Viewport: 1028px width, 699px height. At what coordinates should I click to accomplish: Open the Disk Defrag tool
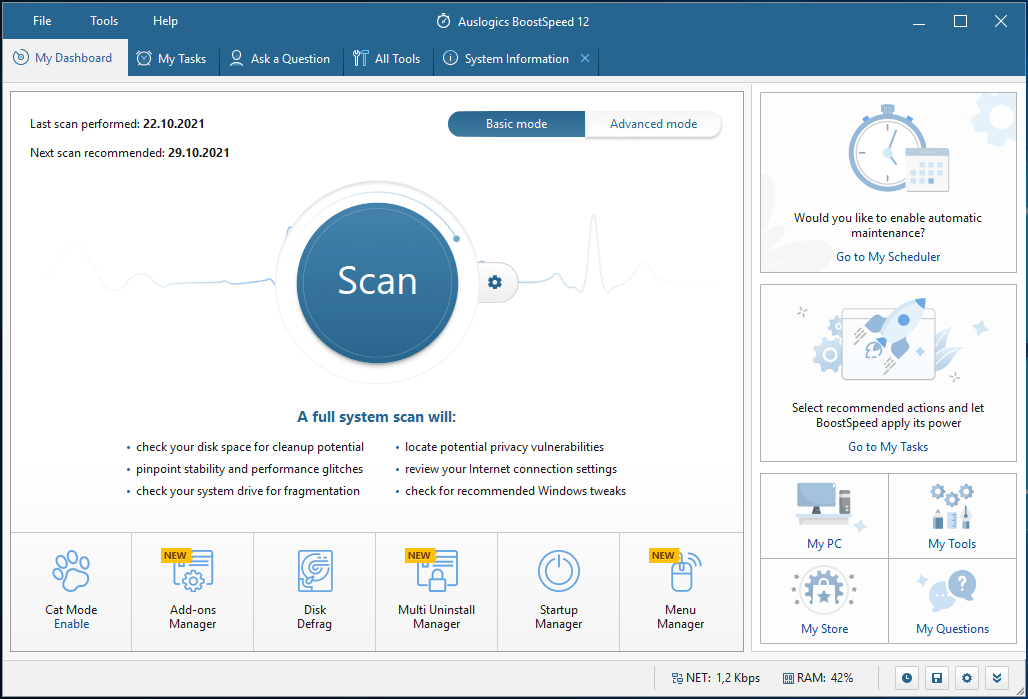(315, 591)
